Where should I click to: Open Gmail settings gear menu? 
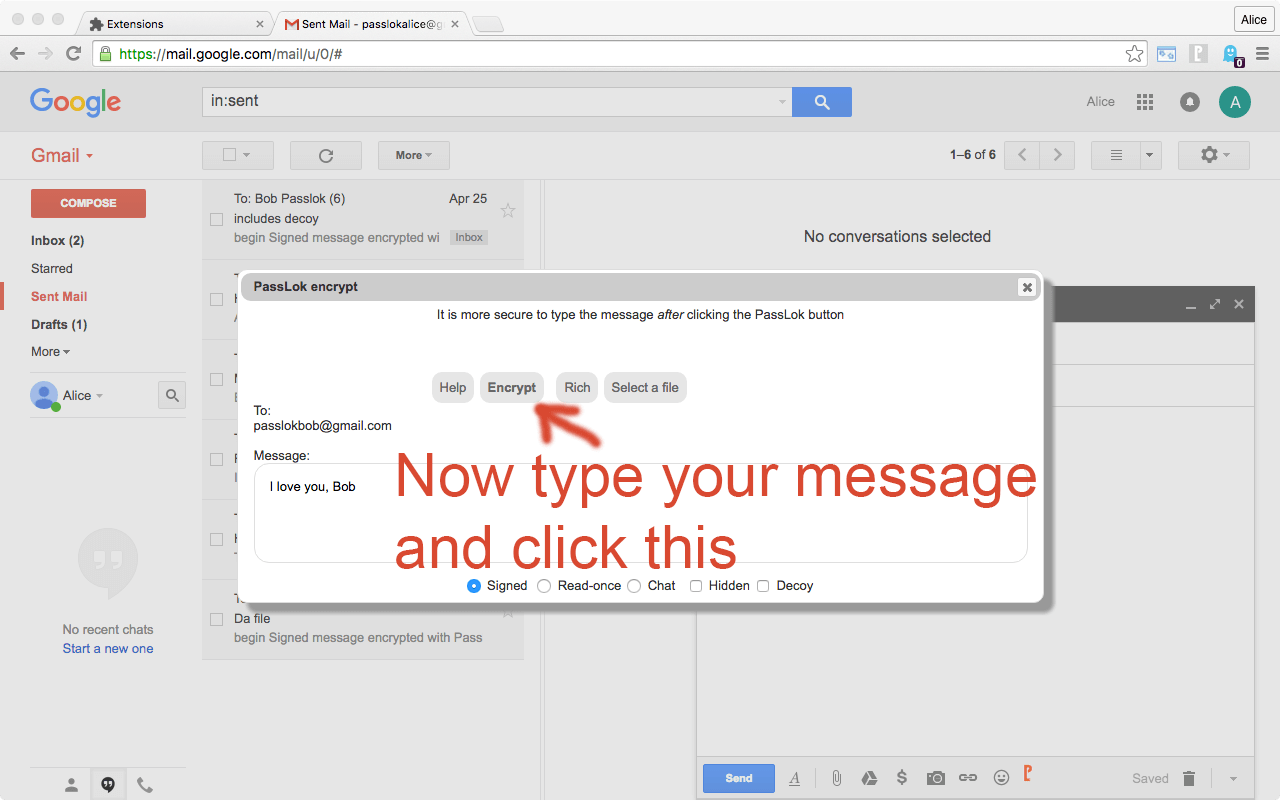pos(1214,155)
